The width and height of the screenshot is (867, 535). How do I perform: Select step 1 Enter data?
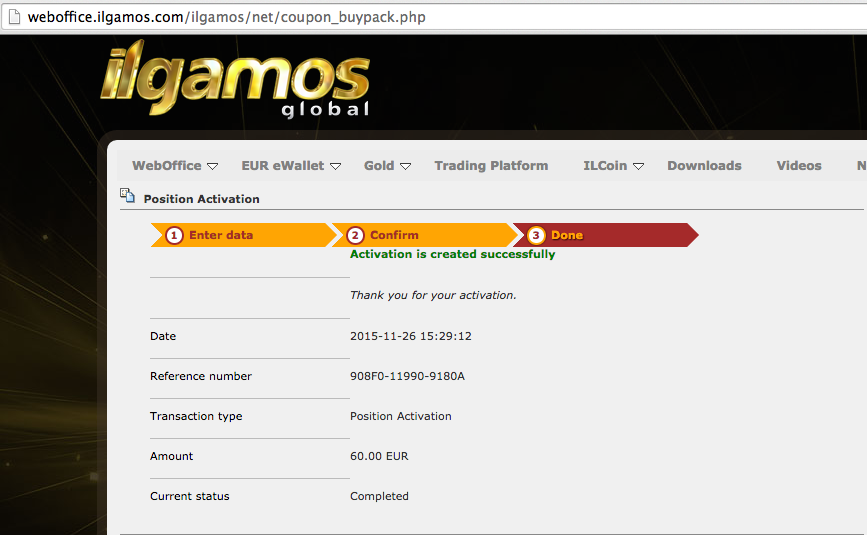coord(243,235)
